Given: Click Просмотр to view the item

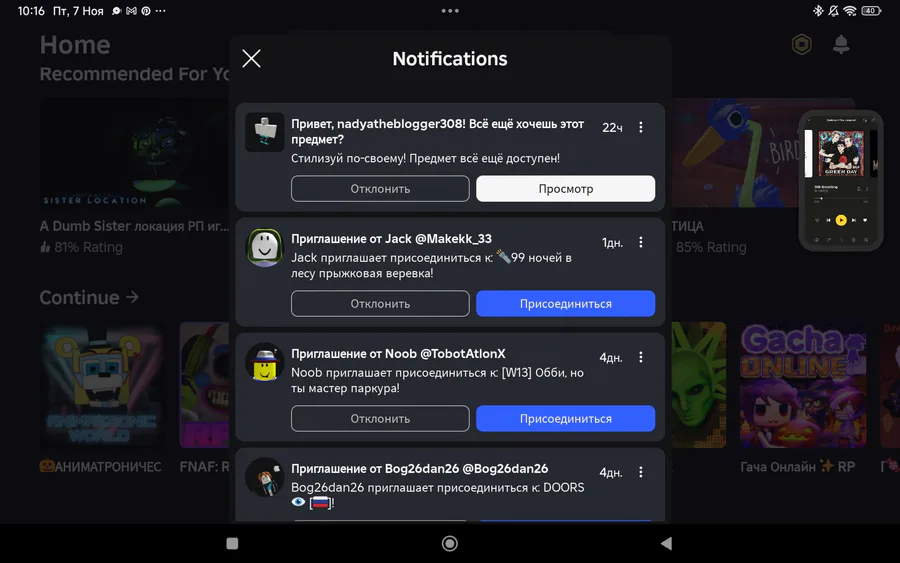Looking at the screenshot, I should (565, 189).
